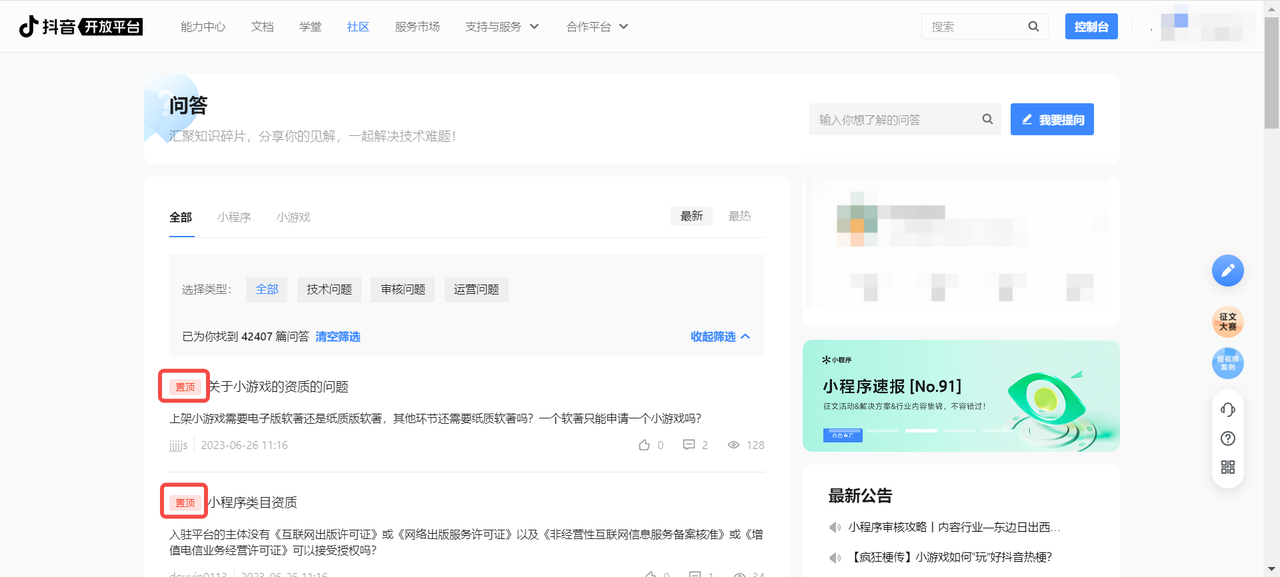Expand the 合作平台 dropdown menu
The height and width of the screenshot is (577, 1280).
(597, 27)
